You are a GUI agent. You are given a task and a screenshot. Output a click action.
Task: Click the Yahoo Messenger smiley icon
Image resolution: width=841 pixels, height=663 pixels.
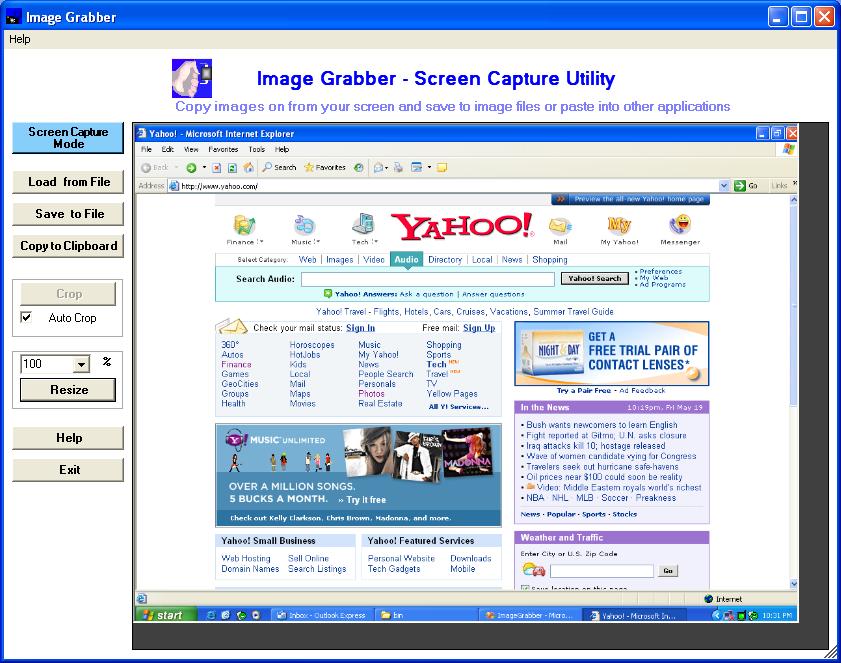(x=680, y=224)
